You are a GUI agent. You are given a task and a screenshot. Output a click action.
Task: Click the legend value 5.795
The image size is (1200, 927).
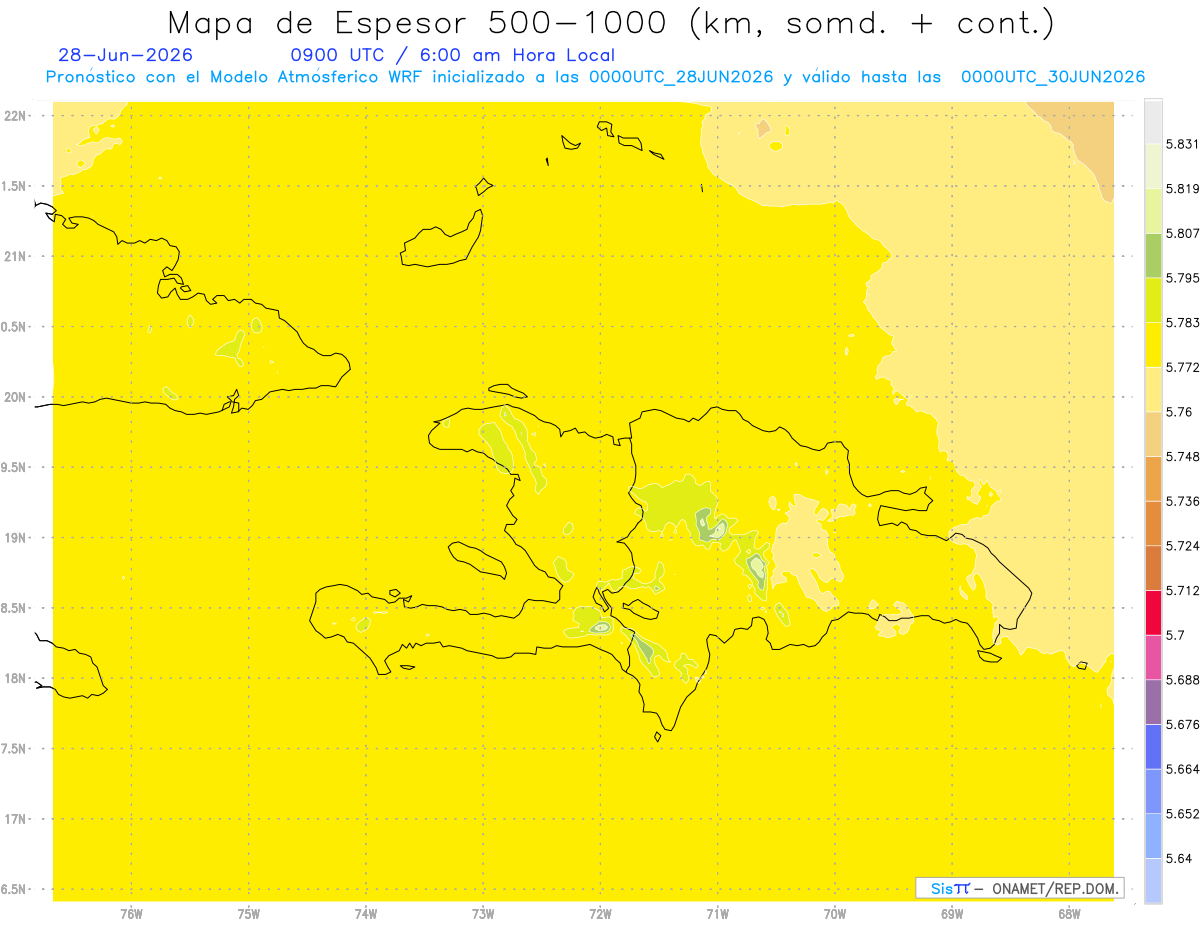[1182, 278]
